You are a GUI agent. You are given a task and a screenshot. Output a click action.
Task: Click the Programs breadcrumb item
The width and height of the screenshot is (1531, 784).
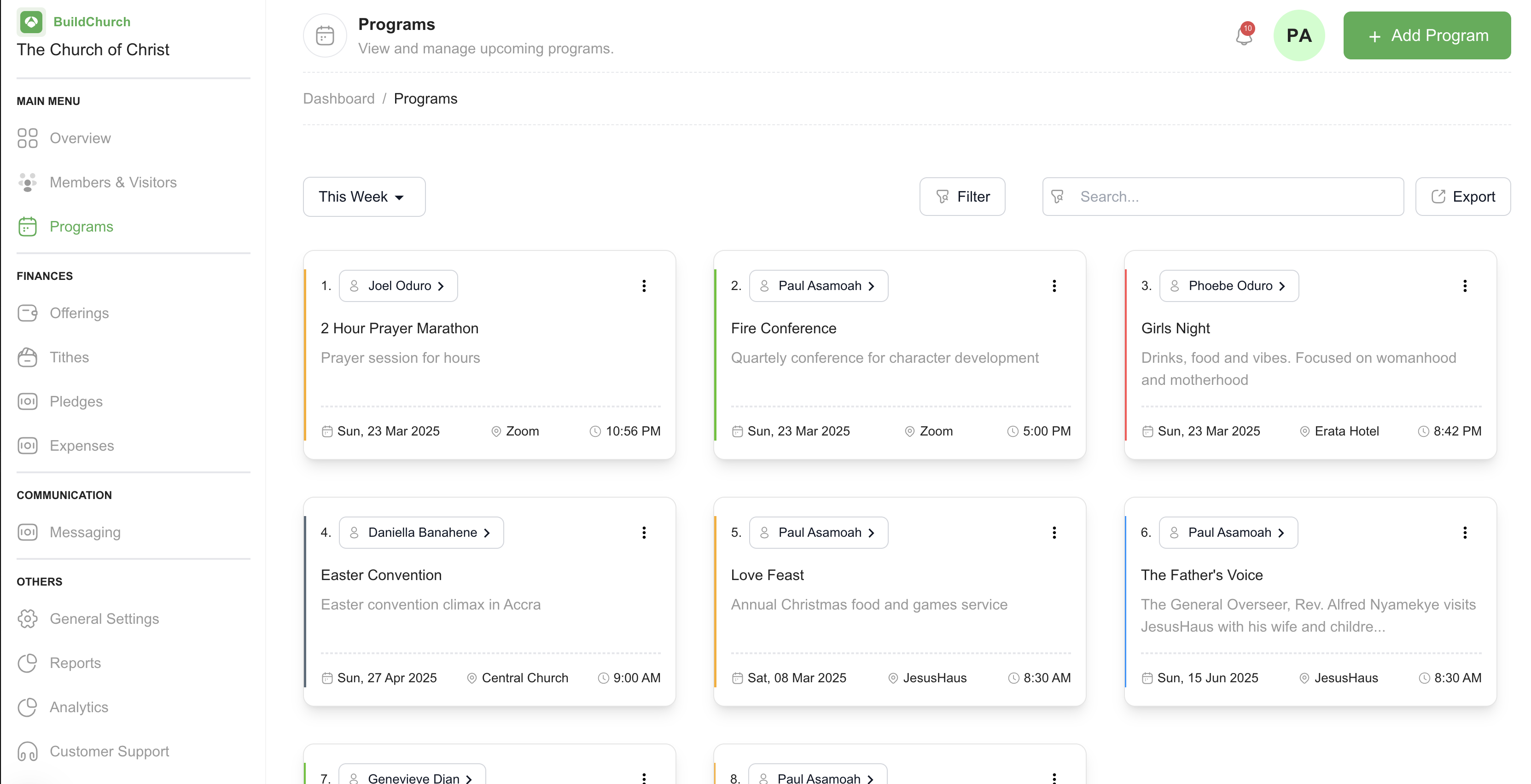click(425, 99)
